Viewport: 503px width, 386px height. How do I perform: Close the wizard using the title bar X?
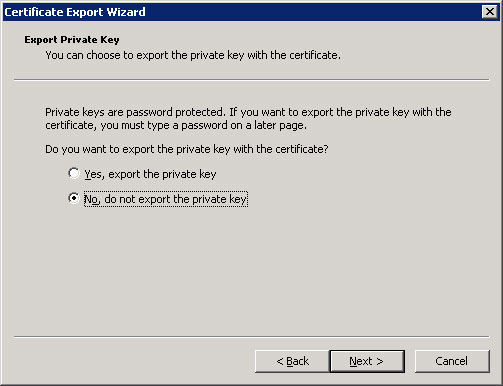(490, 12)
